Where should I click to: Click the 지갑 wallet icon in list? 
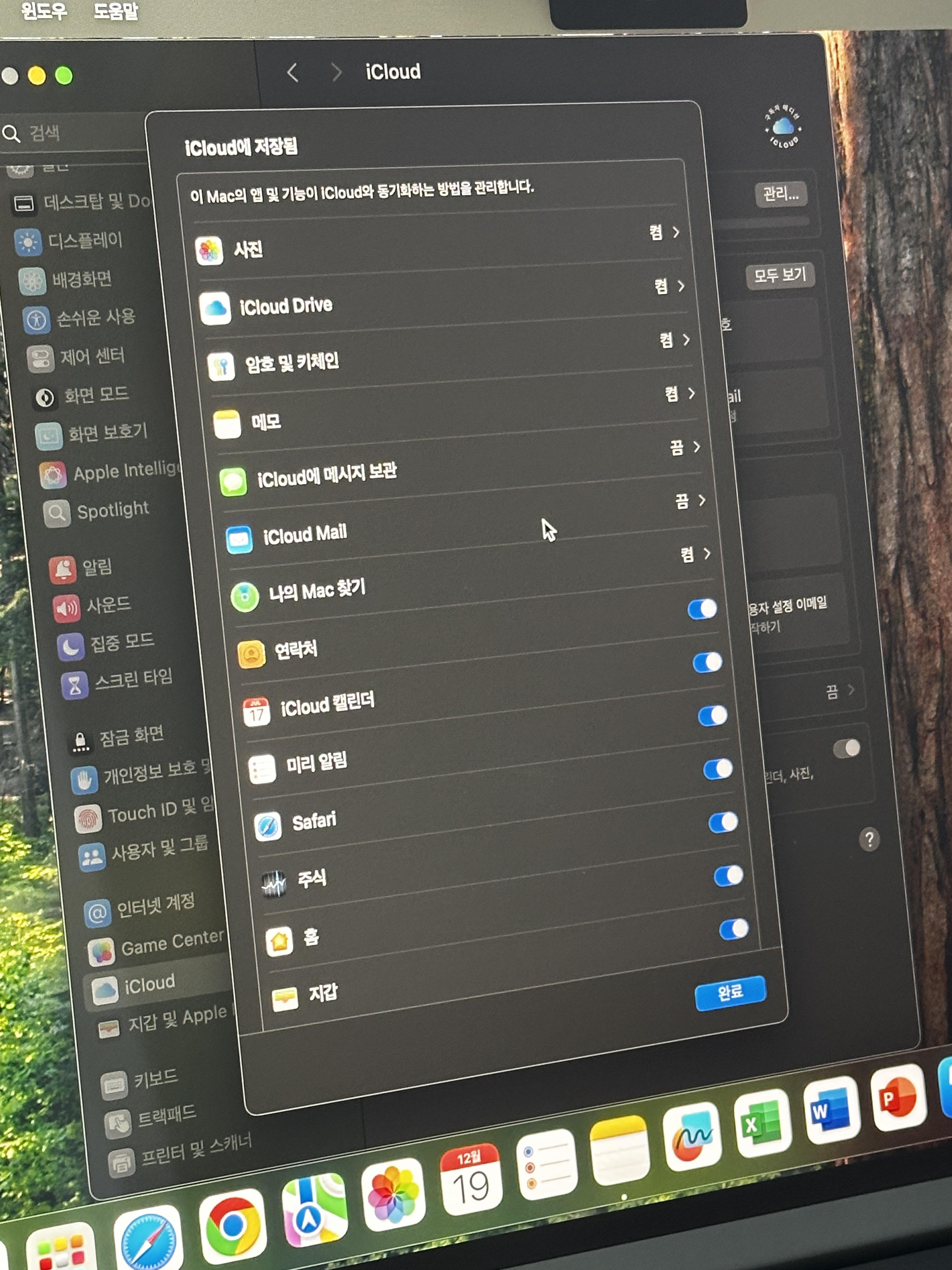285,999
